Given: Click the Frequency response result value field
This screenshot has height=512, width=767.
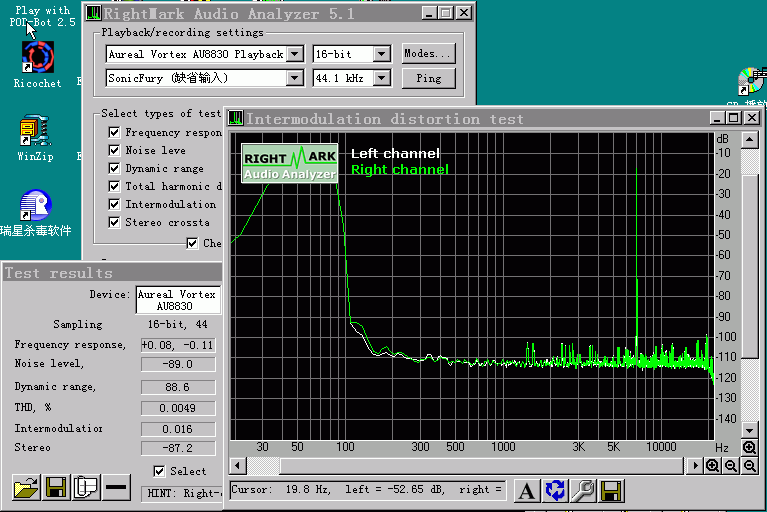Looking at the screenshot, I should point(178,345).
